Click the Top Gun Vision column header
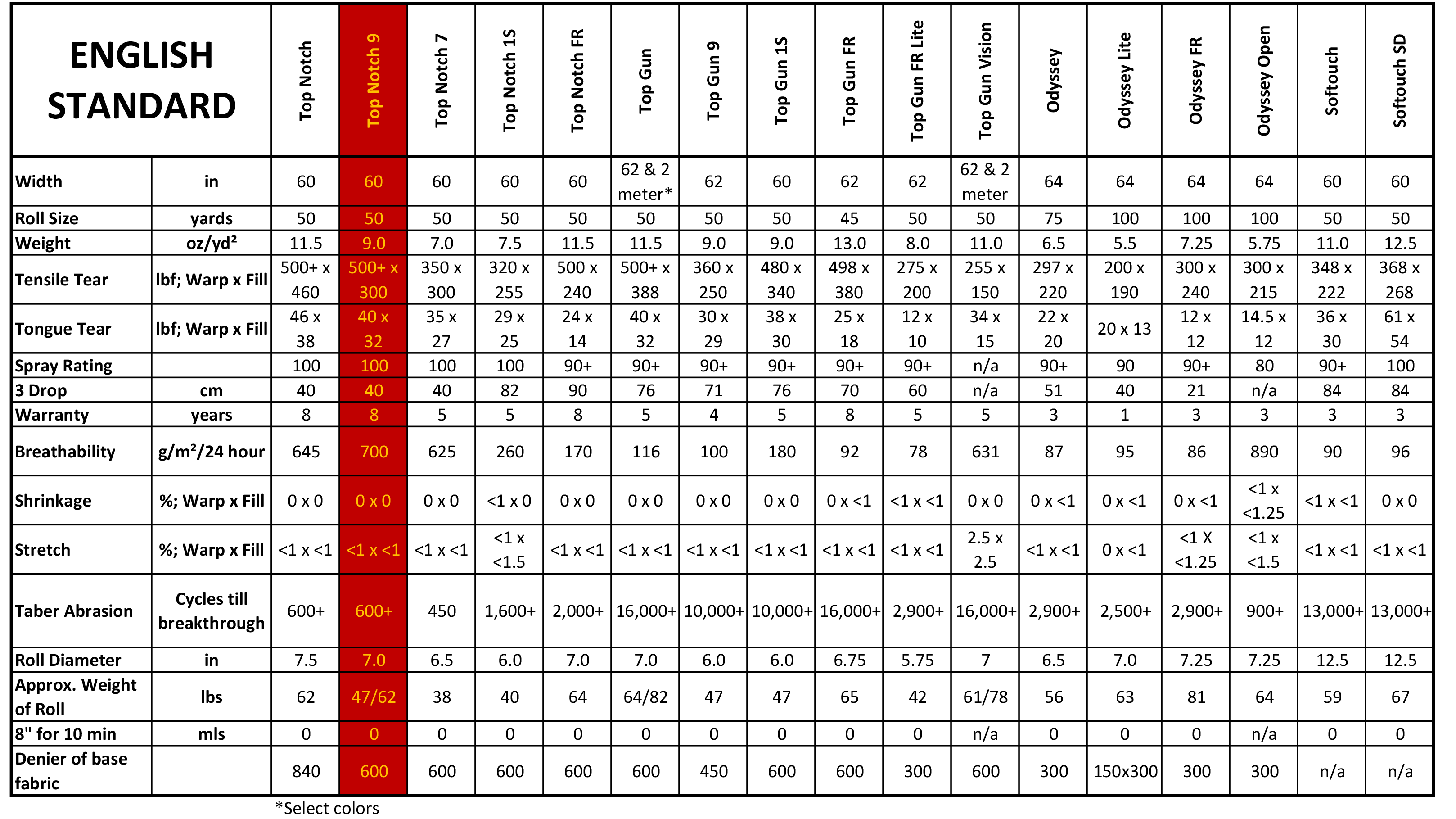 pos(985,80)
